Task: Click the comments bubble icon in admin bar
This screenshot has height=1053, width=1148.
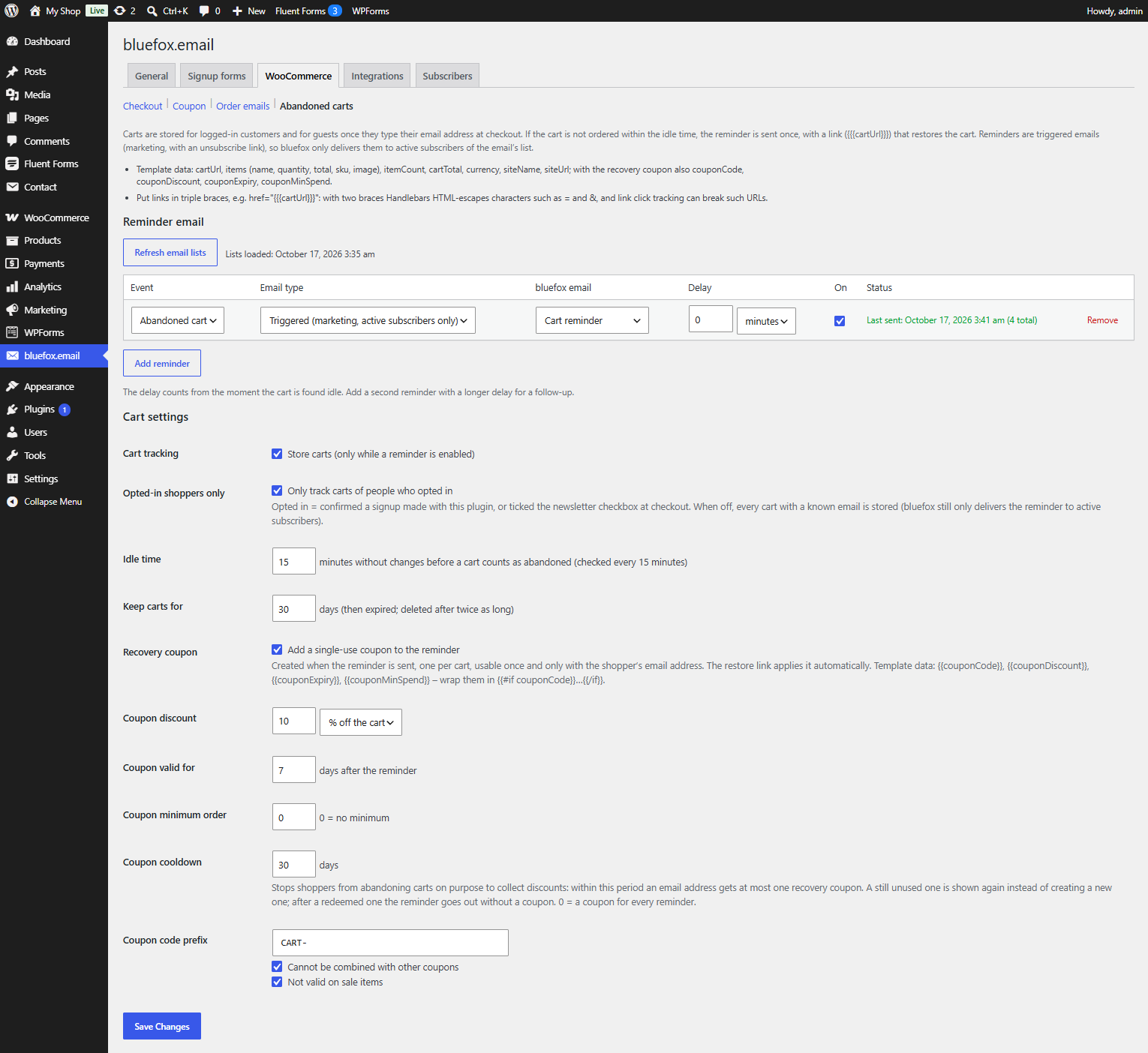Action: pos(204,11)
